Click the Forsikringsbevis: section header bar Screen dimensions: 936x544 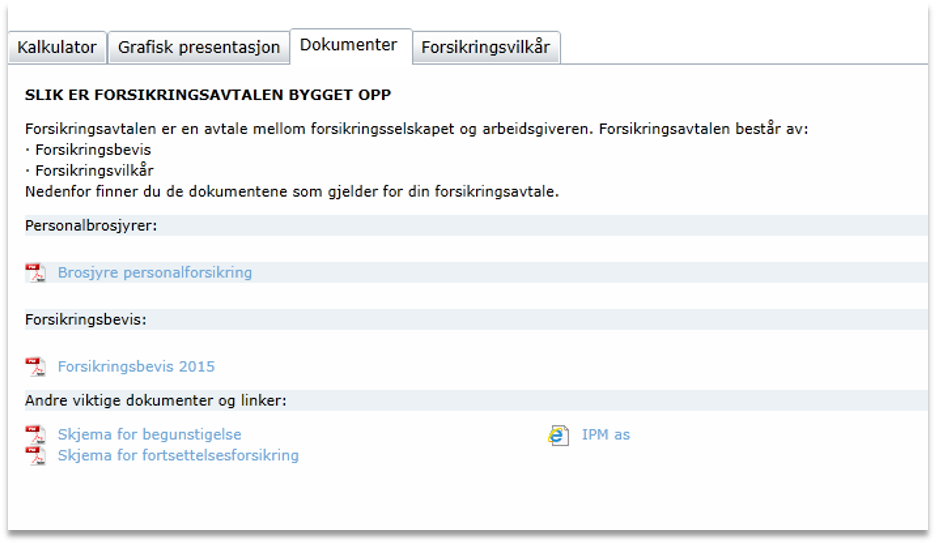86,320
